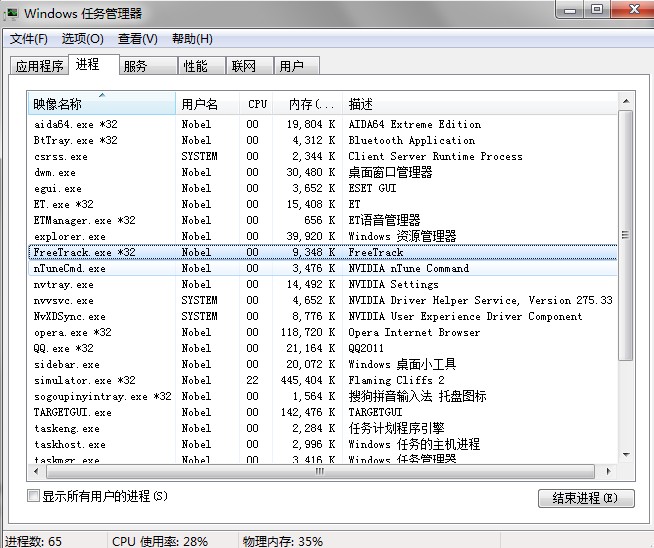Viewport: 654px width, 548px height.
Task: Click the NVIDIA Settings description
Action: (x=393, y=284)
